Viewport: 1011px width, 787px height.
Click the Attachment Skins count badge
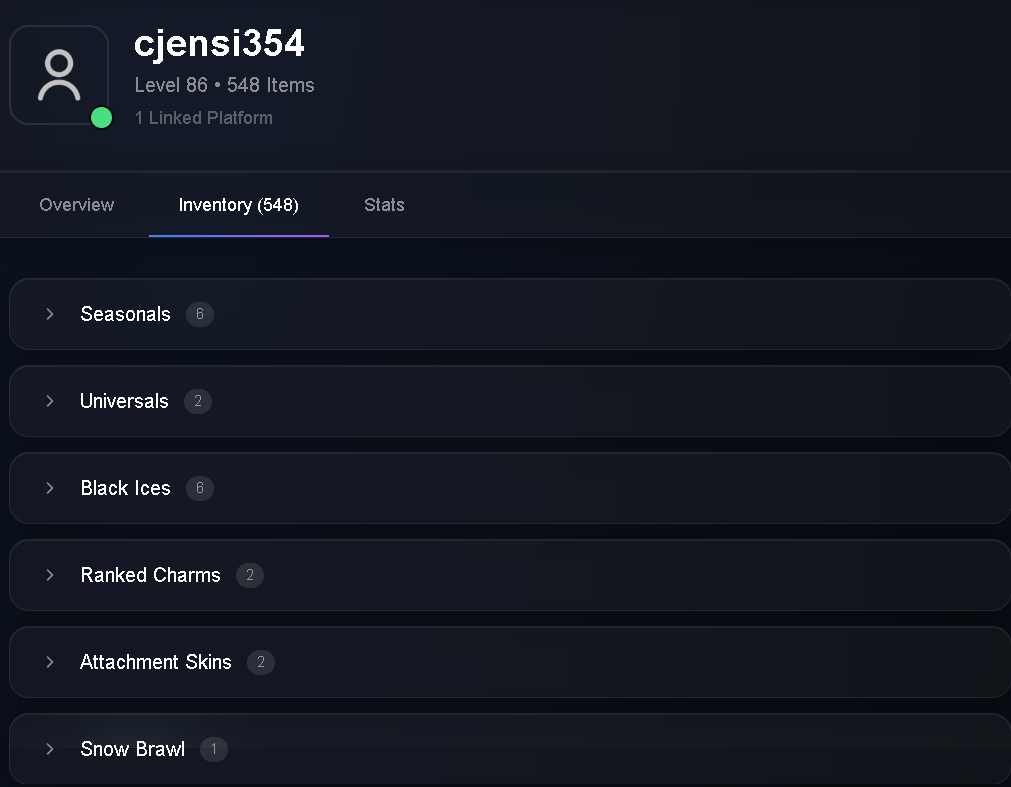click(261, 662)
